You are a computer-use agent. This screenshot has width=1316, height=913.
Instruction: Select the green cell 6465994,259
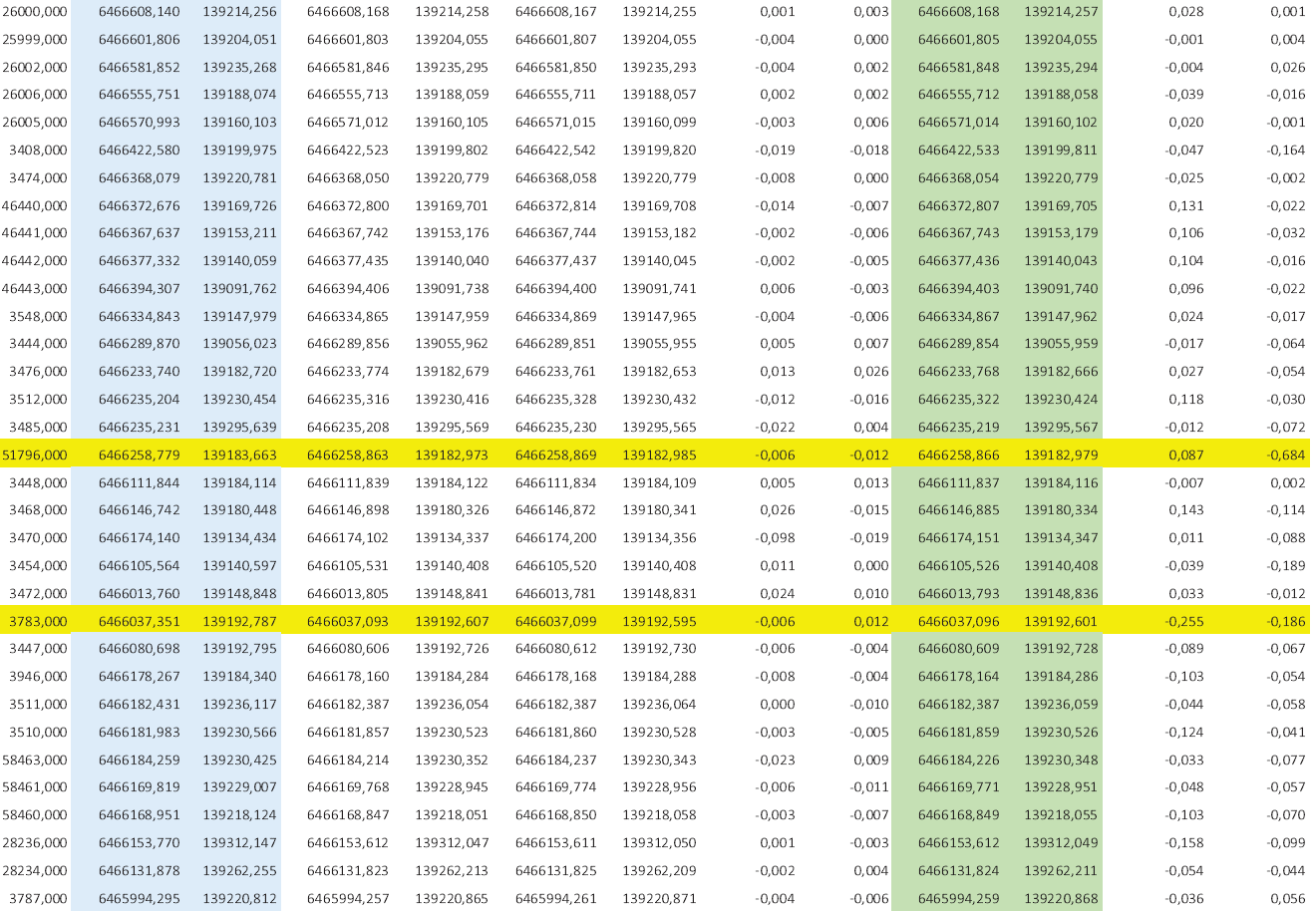pos(958,899)
